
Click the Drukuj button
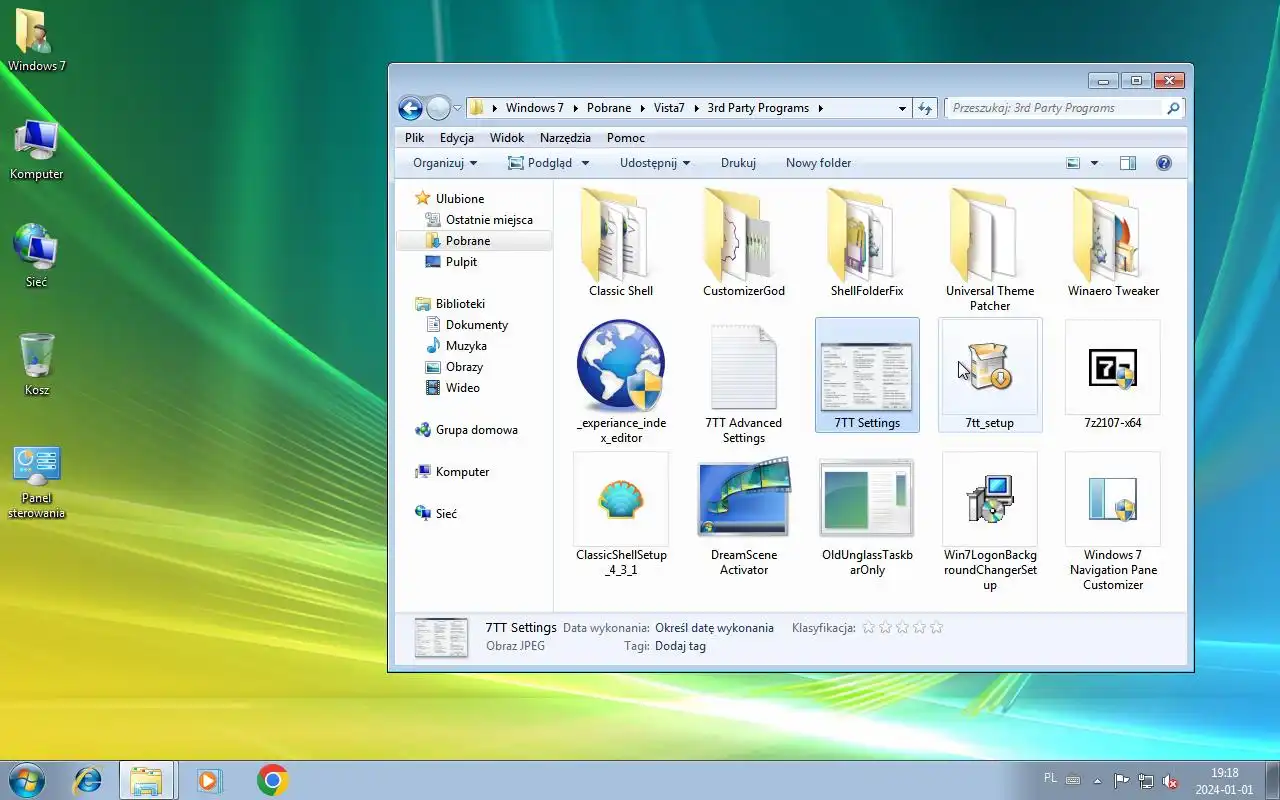pos(738,163)
